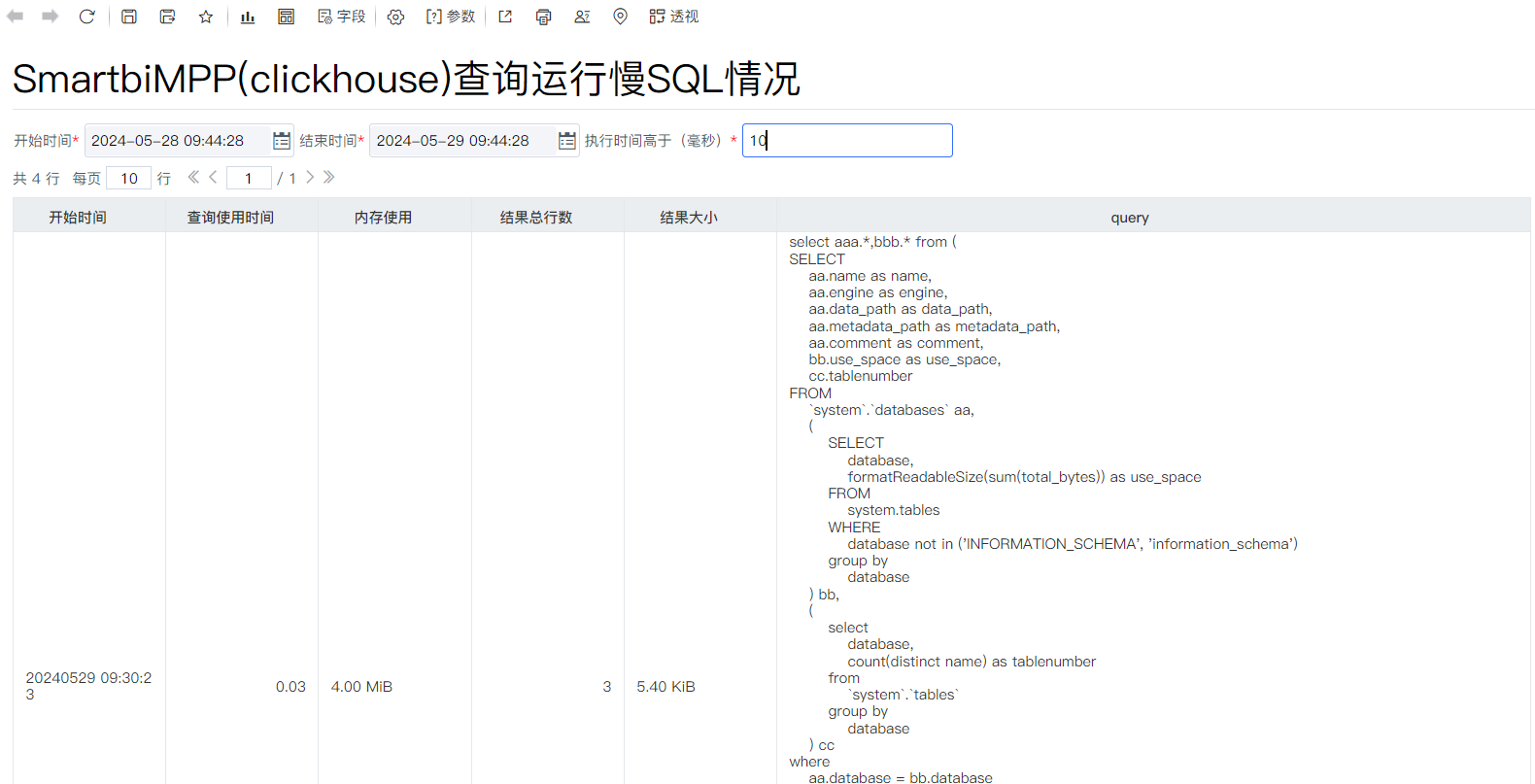
Task: Save the report with the floppy disk icon
Action: tap(129, 17)
